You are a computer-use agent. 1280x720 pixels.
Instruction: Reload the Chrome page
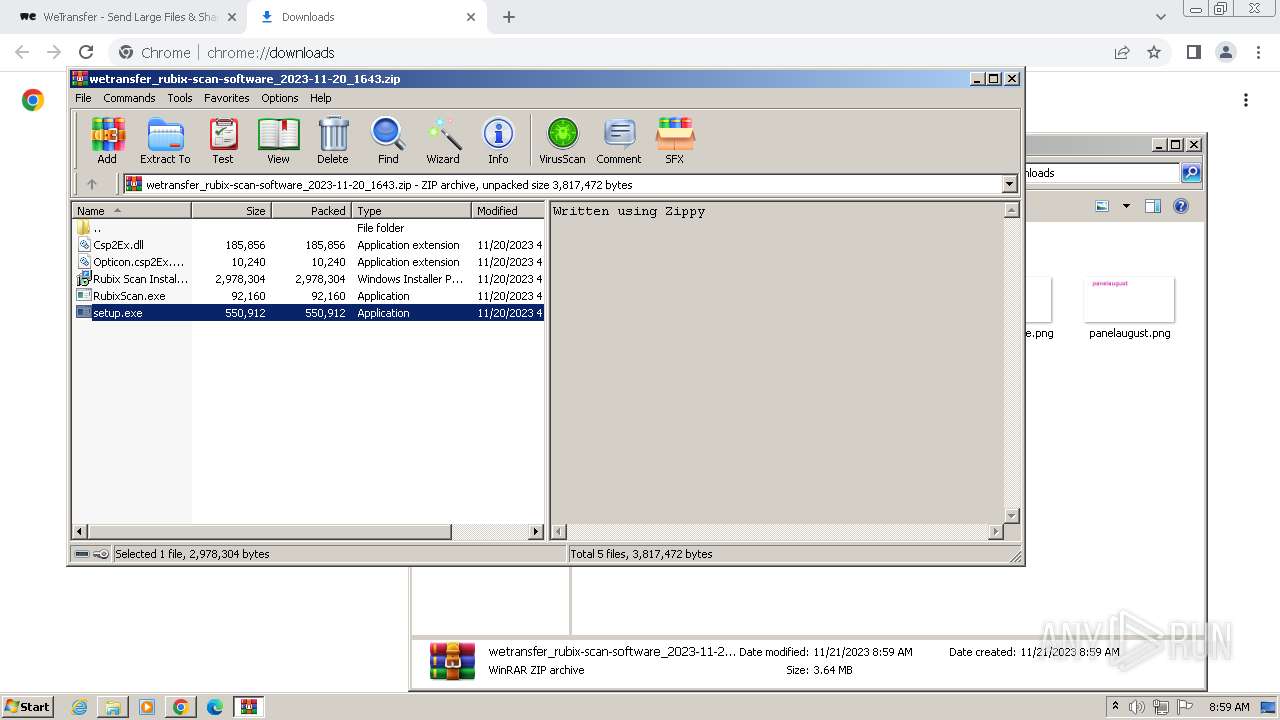[x=86, y=52]
